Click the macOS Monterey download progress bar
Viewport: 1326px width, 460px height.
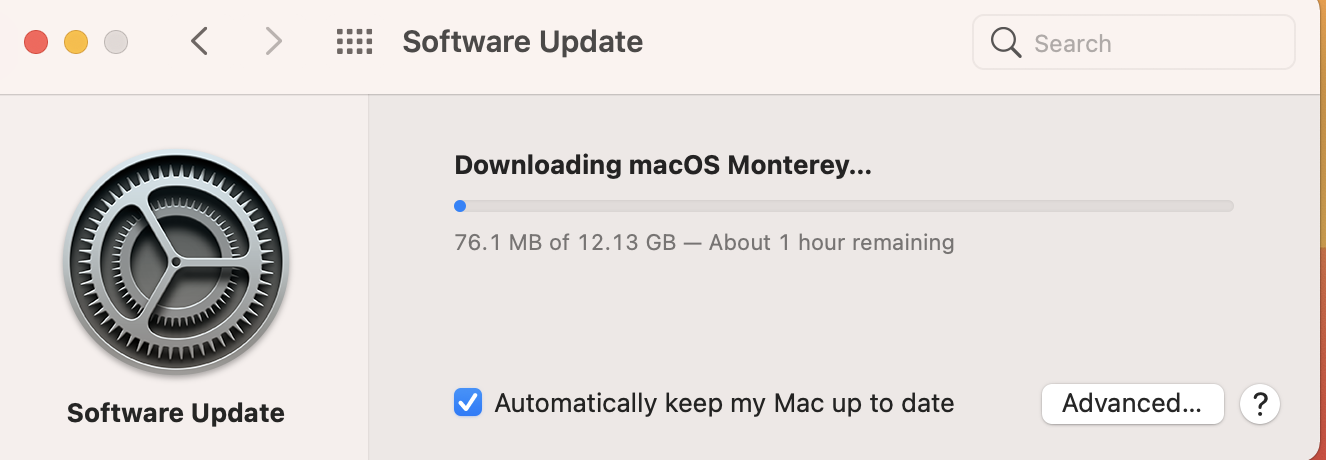[843, 206]
